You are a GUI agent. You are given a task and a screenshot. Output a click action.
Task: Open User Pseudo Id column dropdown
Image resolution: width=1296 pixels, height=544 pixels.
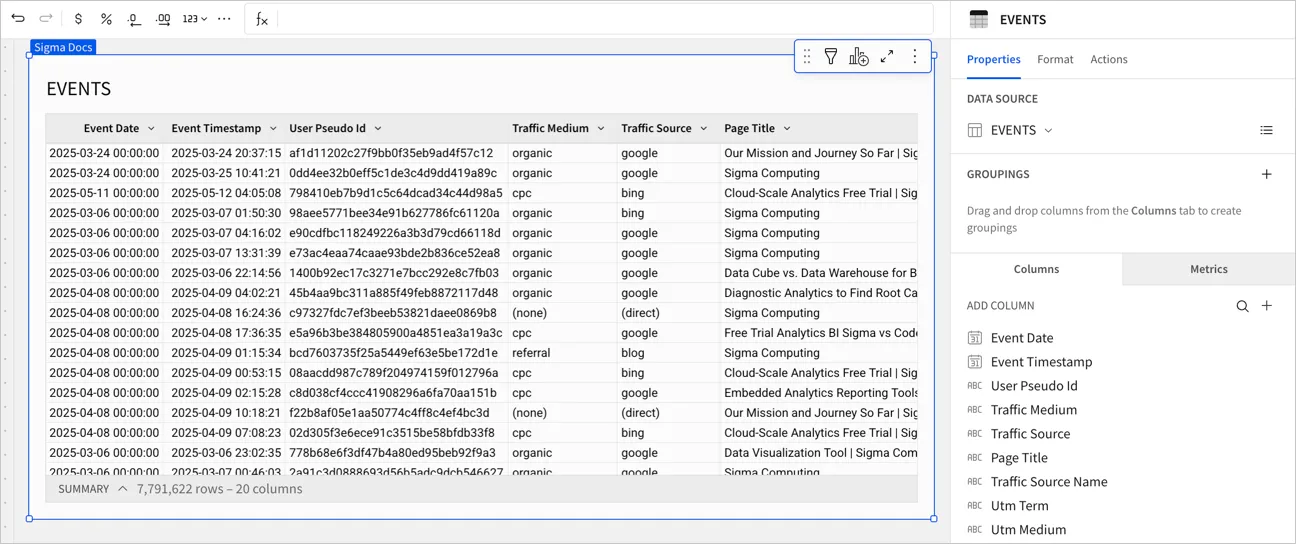click(x=378, y=129)
